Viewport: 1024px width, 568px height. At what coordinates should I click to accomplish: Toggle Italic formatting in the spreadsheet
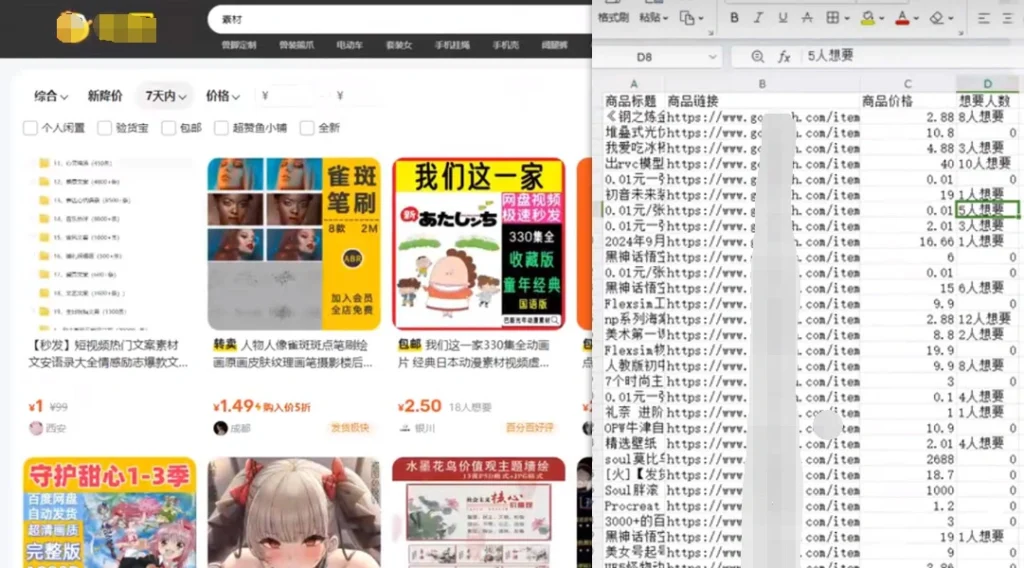pyautogui.click(x=758, y=18)
